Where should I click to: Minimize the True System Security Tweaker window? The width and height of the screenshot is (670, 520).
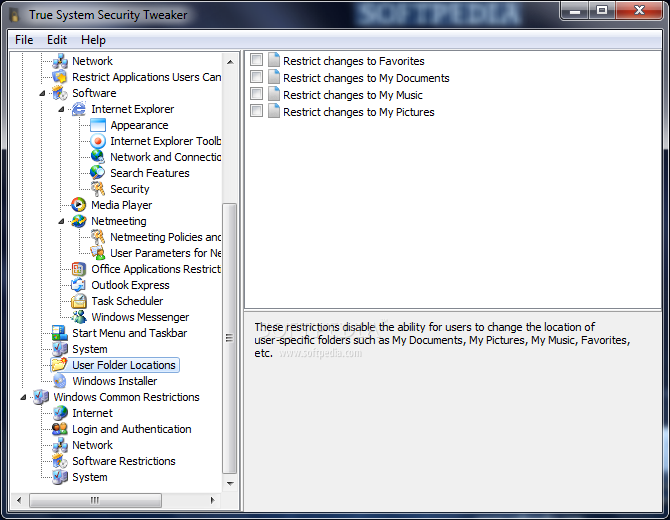575,11
